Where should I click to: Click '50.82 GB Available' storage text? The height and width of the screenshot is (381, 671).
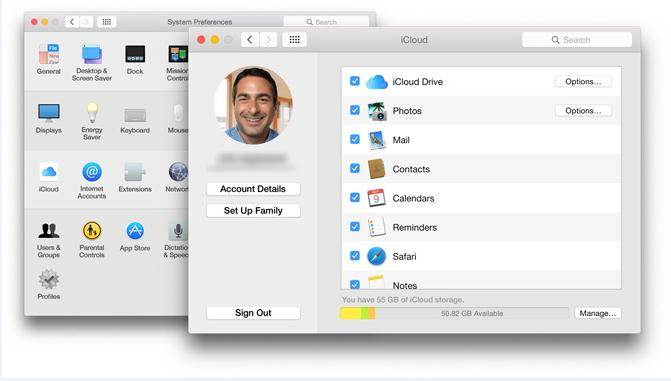tap(472, 313)
